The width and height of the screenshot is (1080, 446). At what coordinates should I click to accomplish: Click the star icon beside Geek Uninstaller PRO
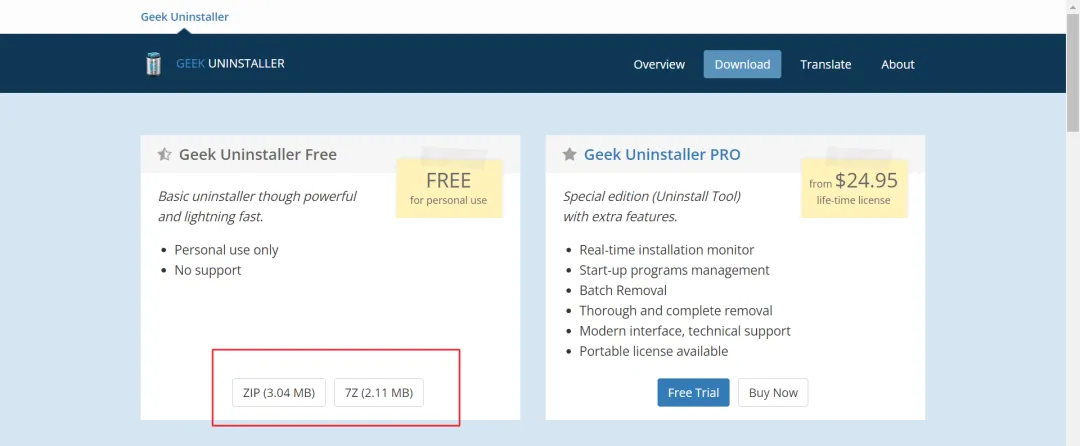pyautogui.click(x=570, y=155)
